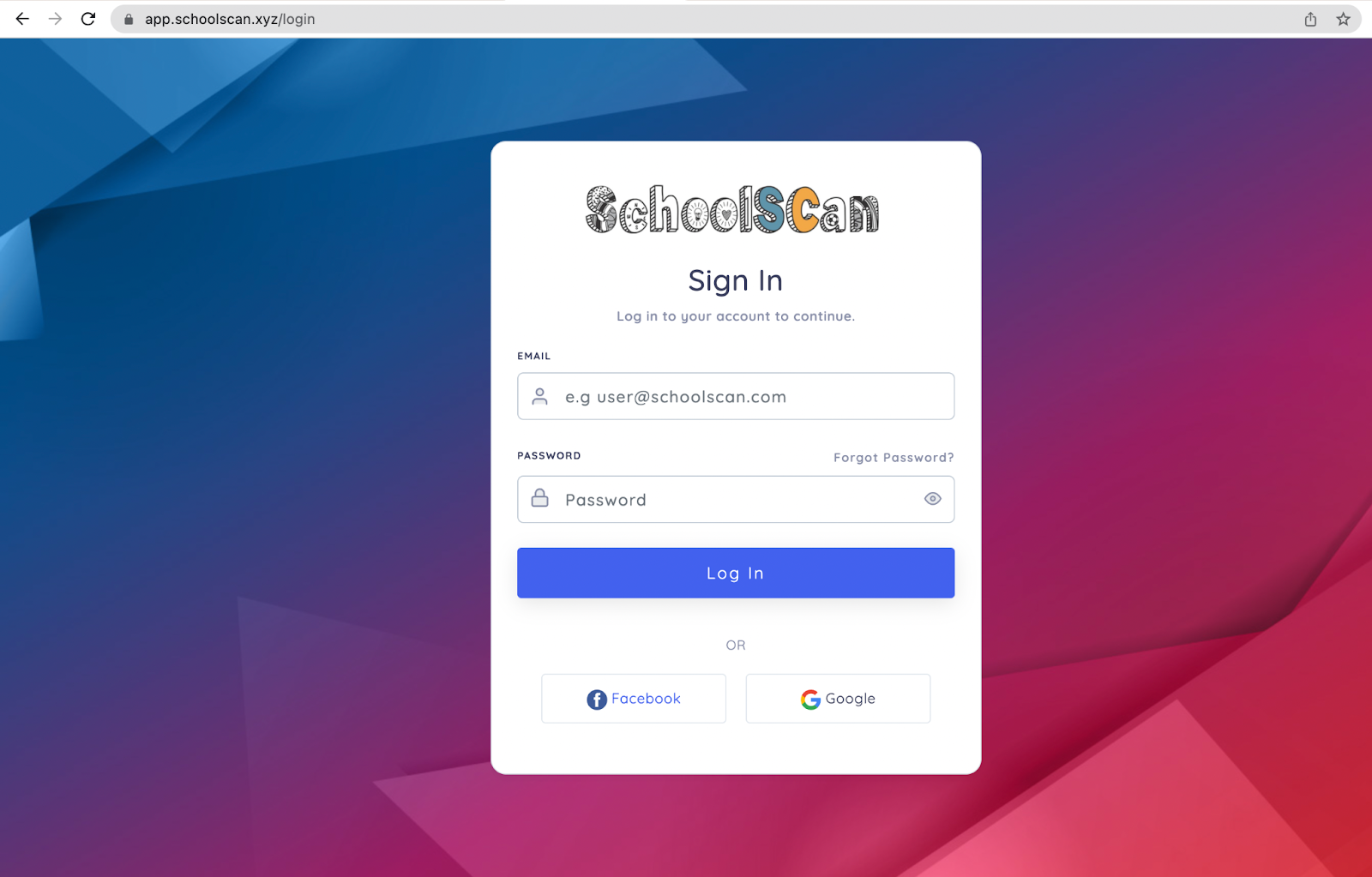Reload the SchoolScan login page
Viewport: 1372px width, 877px height.
87,19
